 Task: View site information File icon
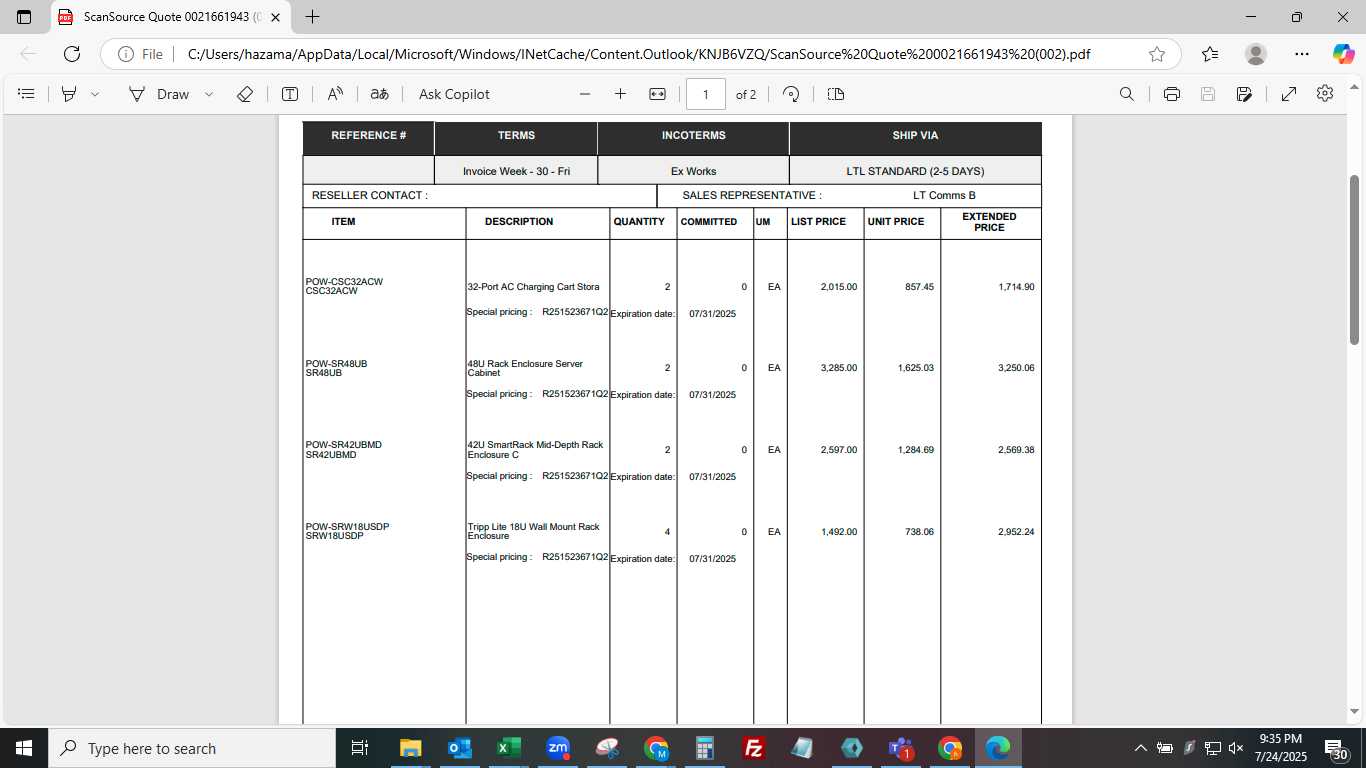tap(140, 54)
